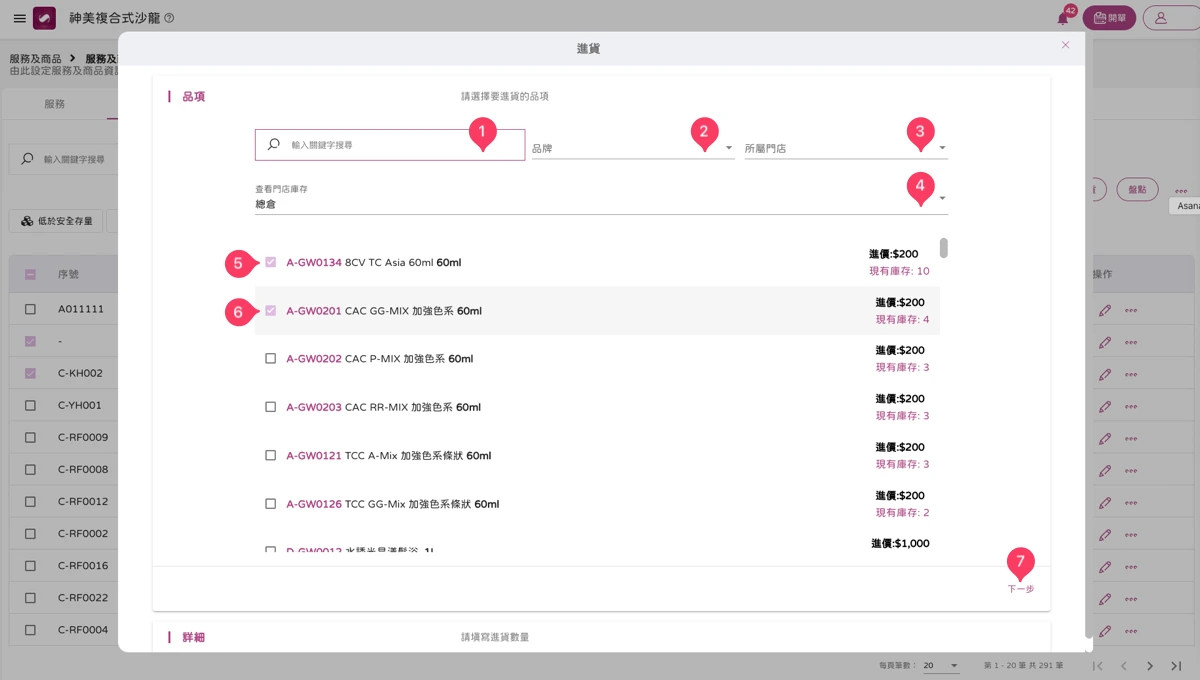This screenshot has height=680, width=1200.
Task: Expand the 所屬門店 dropdown
Action: (x=846, y=148)
